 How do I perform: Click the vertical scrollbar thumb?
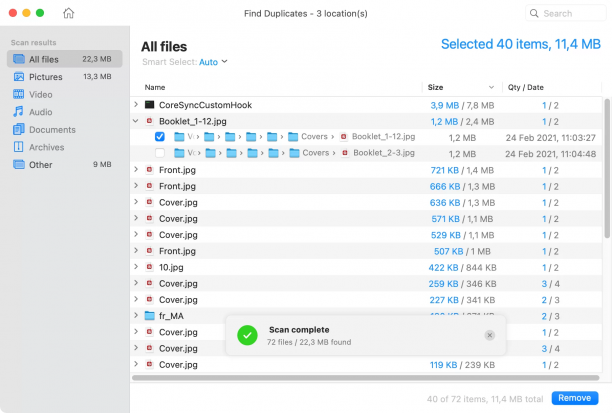607,168
